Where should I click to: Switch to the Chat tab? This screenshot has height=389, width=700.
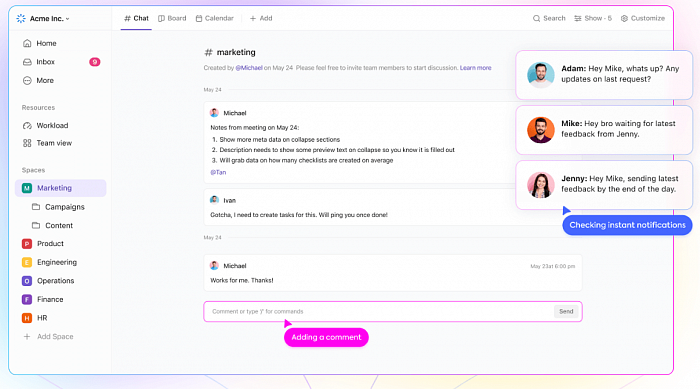136,18
